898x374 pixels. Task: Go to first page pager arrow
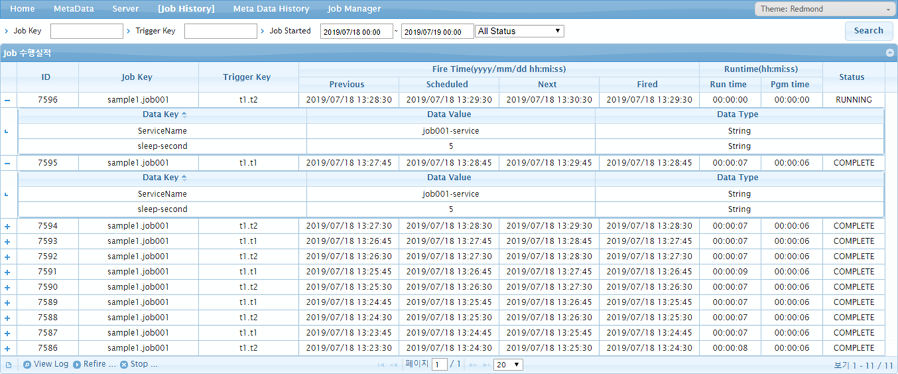(381, 365)
